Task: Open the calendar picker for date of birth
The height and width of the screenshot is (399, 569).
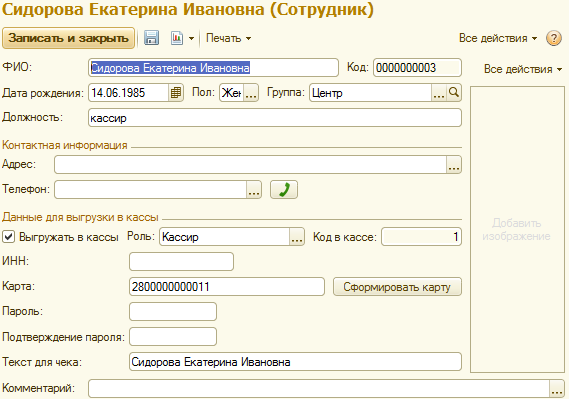Action: [176, 93]
